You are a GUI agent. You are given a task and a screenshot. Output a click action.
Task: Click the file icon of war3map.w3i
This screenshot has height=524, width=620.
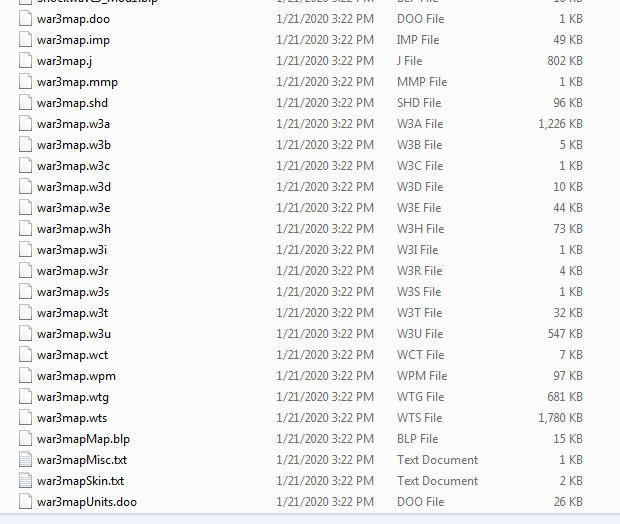click(x=25, y=250)
